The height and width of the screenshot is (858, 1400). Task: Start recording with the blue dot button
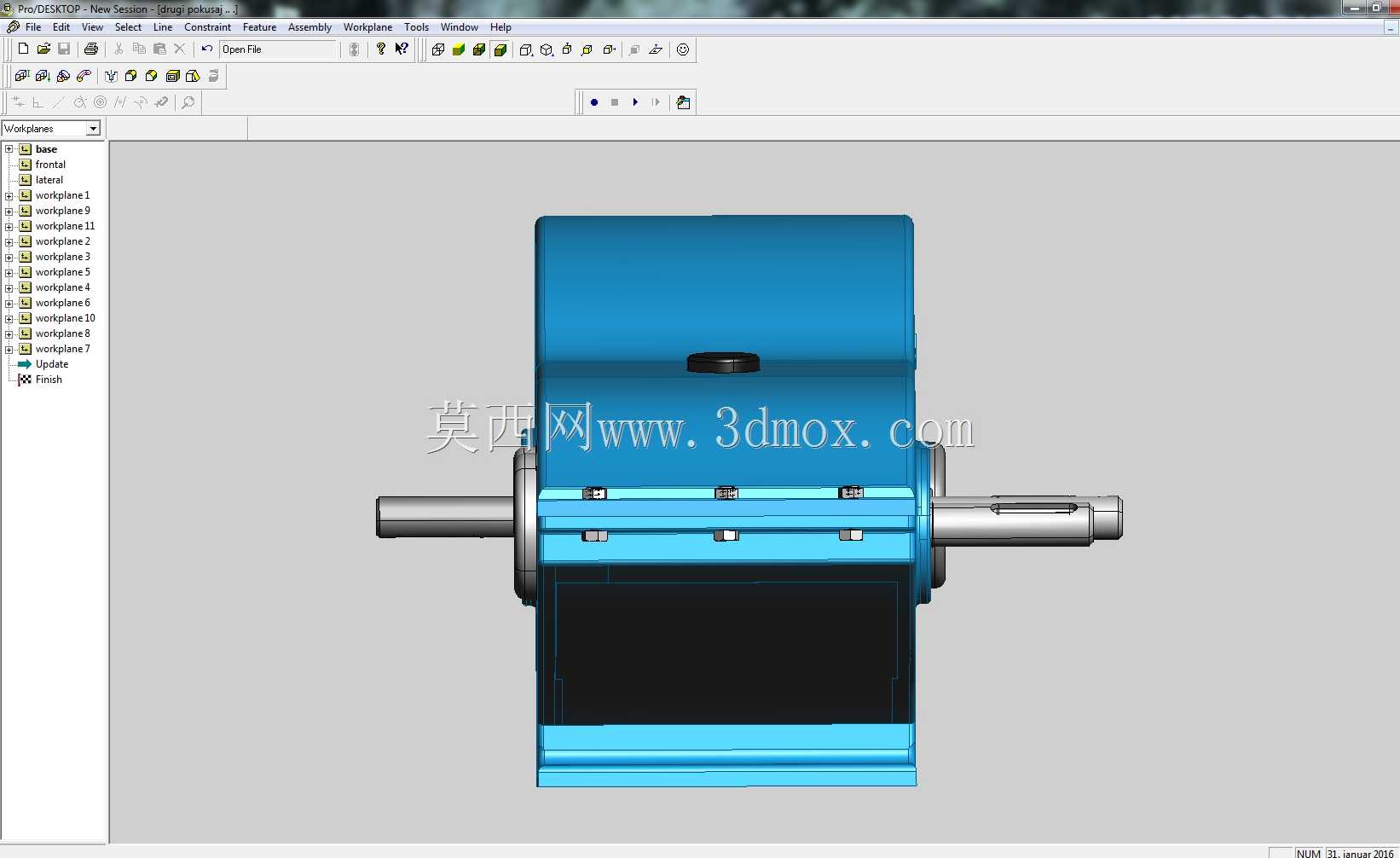[594, 102]
